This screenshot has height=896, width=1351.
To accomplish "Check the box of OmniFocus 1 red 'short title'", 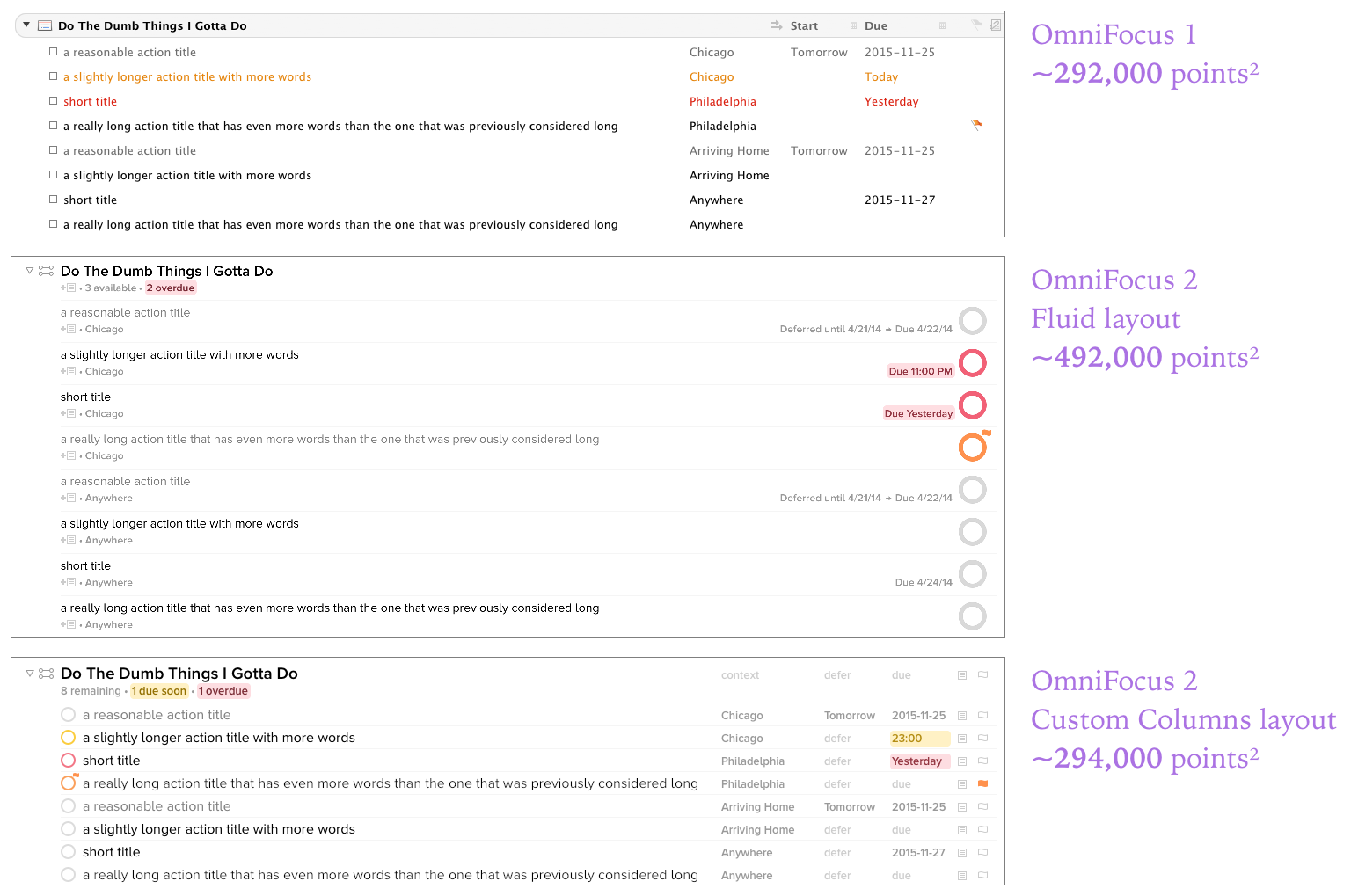I will pyautogui.click(x=53, y=101).
